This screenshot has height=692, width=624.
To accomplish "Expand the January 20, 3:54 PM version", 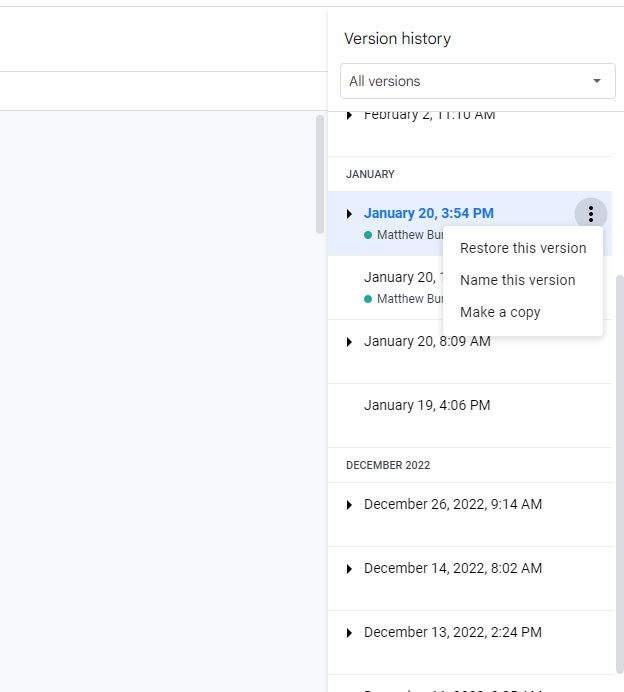I will (349, 214).
